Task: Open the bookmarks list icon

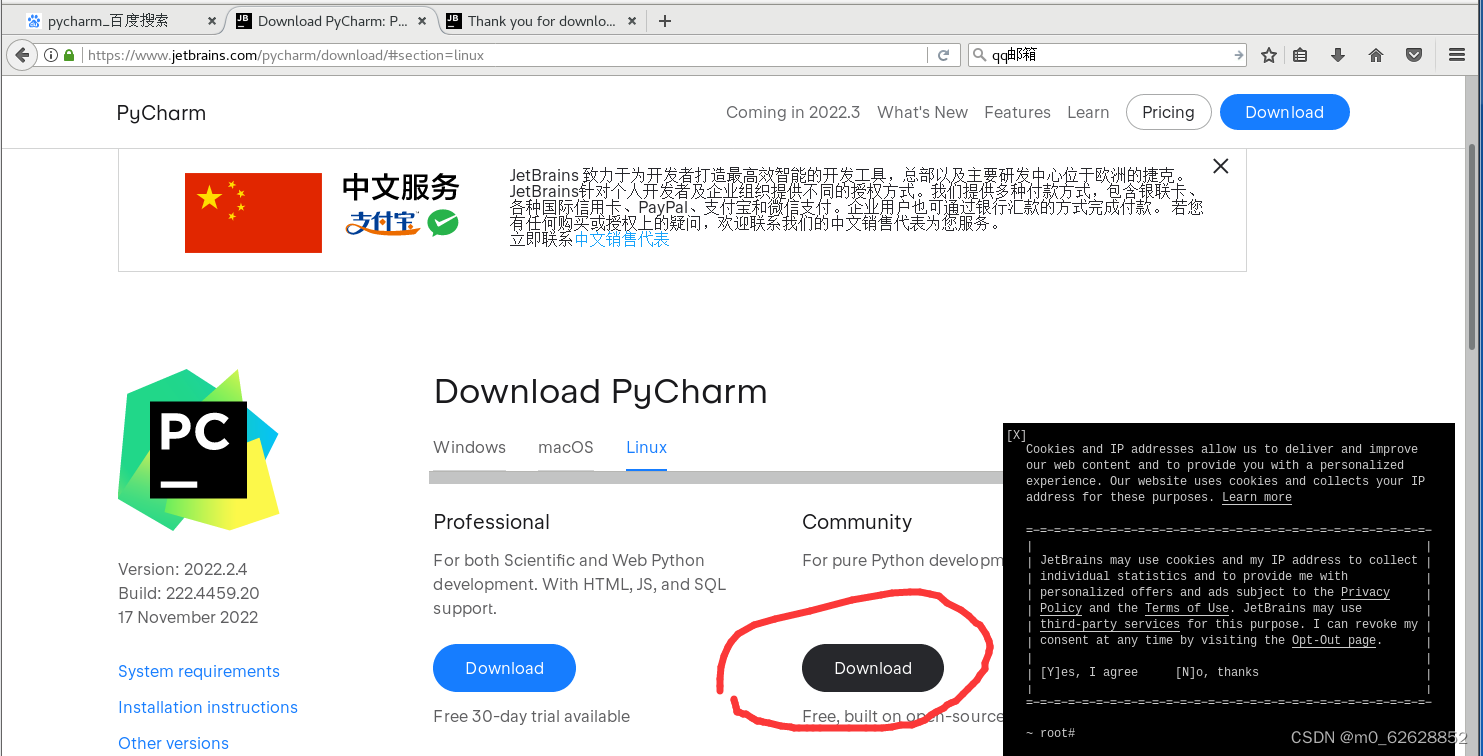Action: click(1300, 56)
